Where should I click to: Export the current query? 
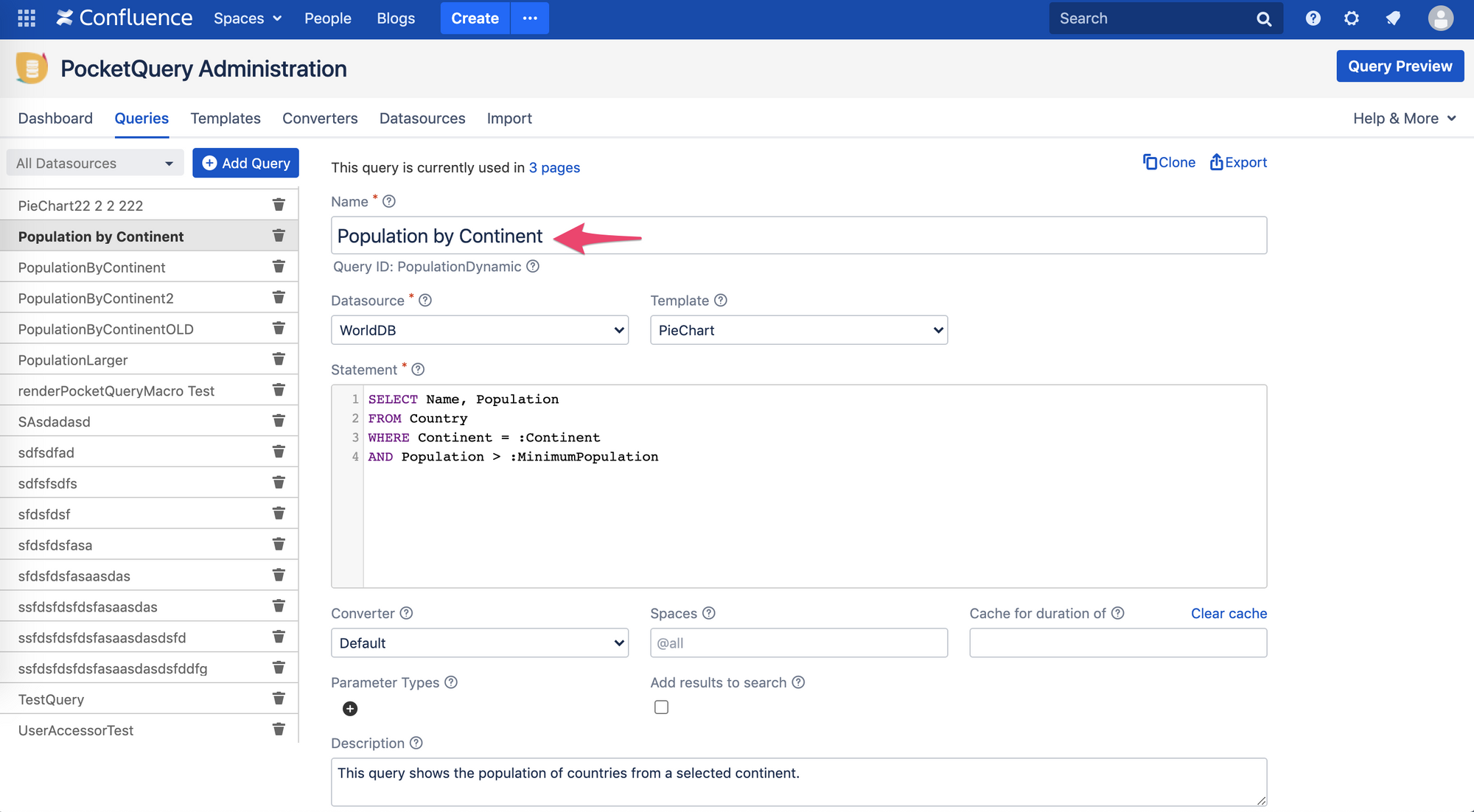[x=1238, y=162]
